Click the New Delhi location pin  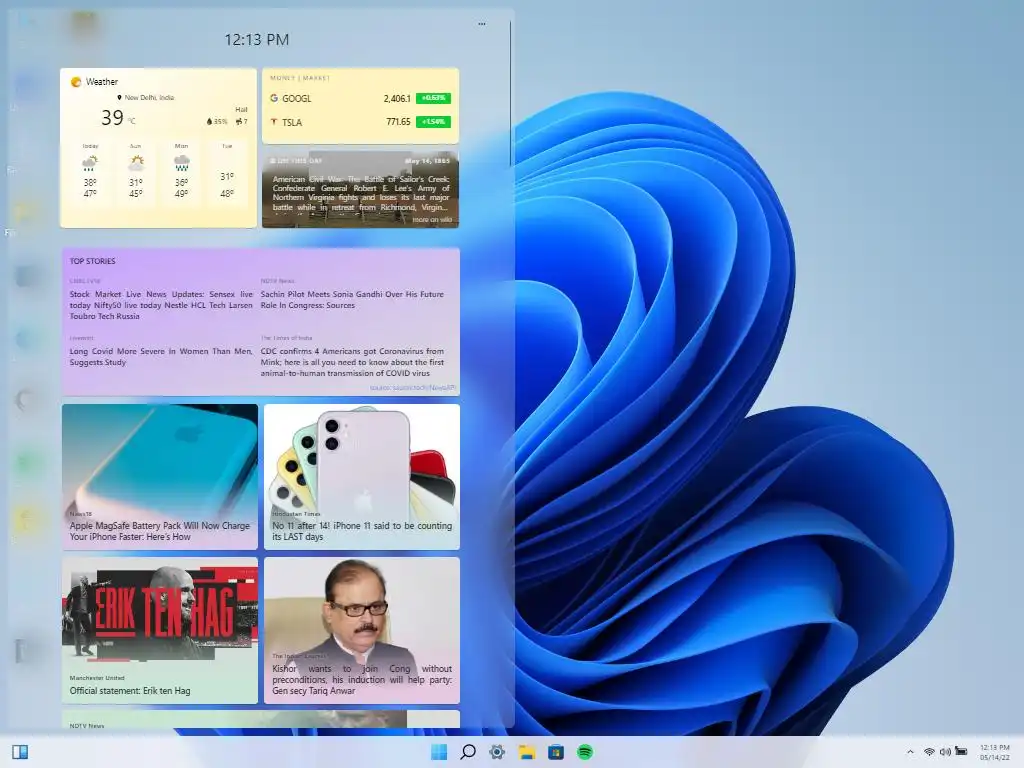coord(120,97)
